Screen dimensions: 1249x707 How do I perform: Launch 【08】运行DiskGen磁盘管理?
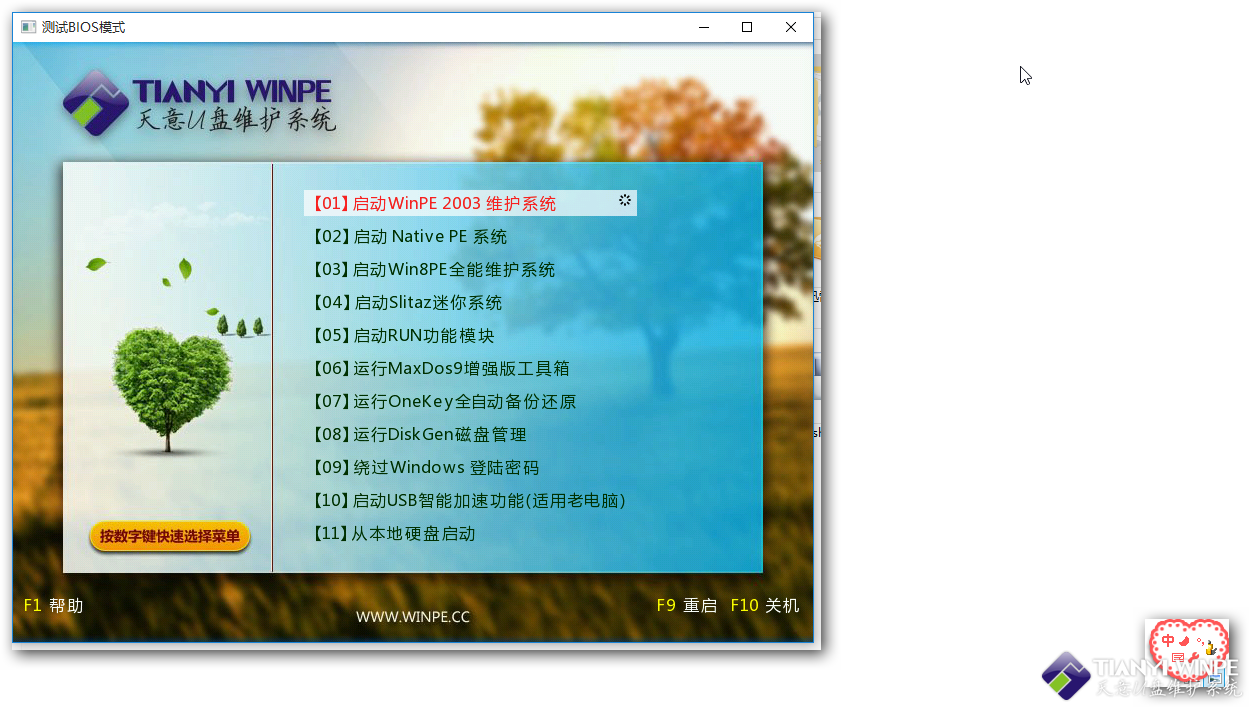pyautogui.click(x=419, y=435)
